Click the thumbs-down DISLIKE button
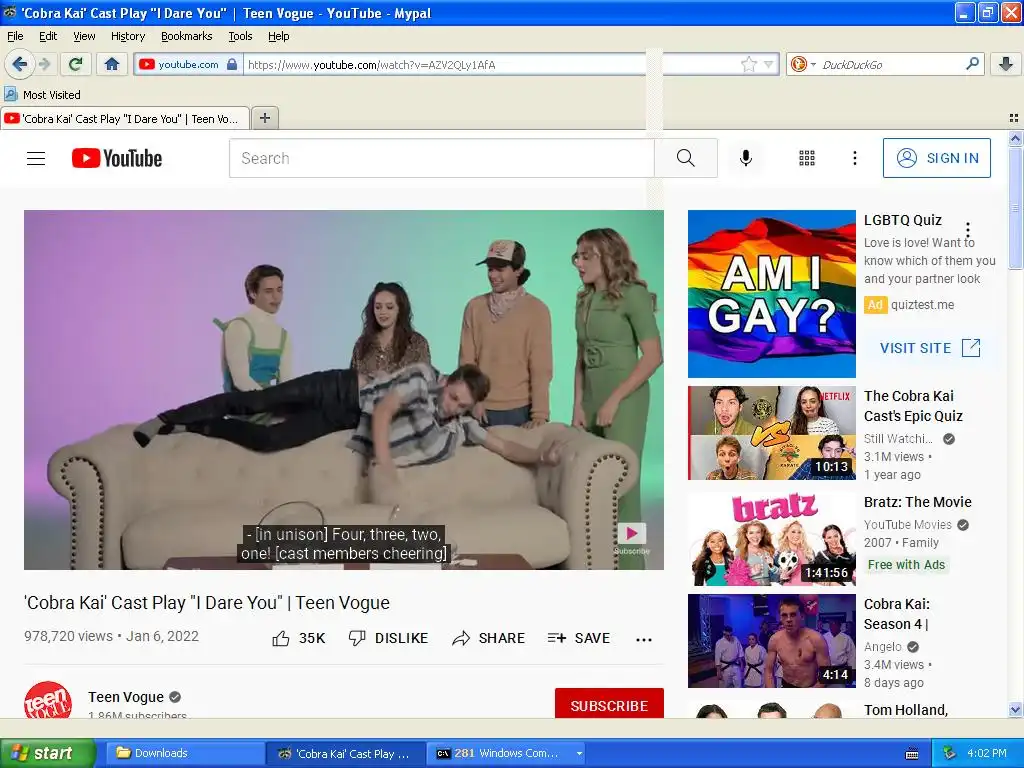Screen dimensions: 1024x768 coord(388,638)
